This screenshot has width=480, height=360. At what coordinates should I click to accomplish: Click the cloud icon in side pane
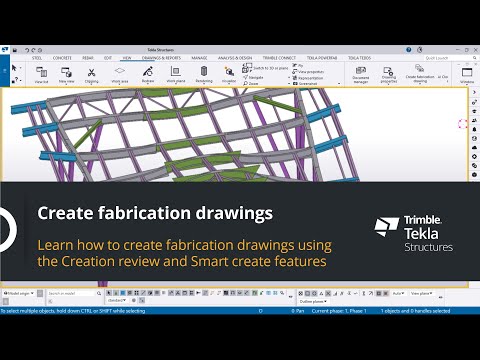[x=474, y=147]
